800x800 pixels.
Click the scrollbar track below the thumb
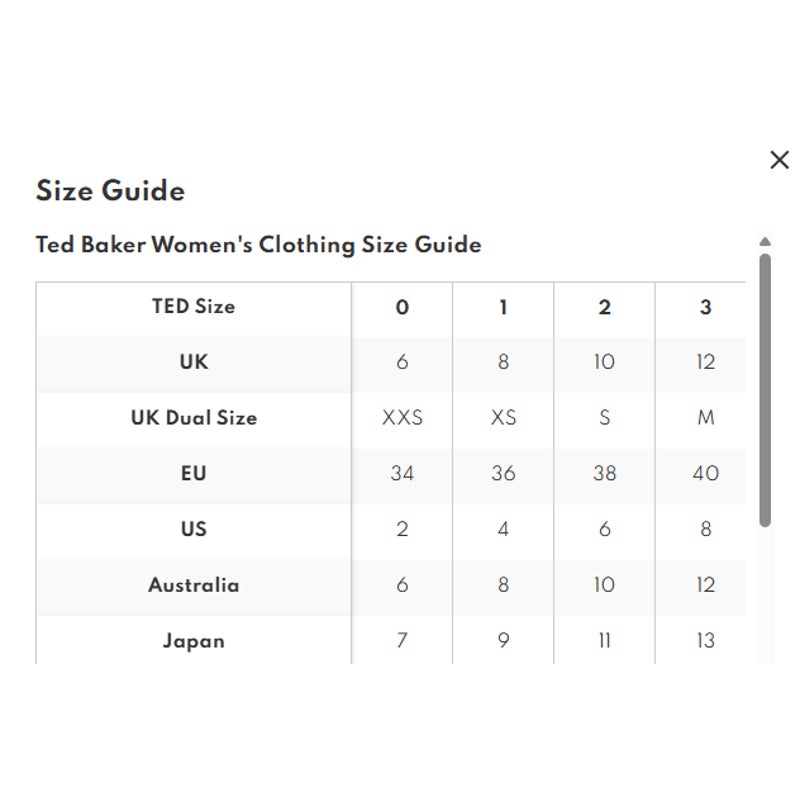pyautogui.click(x=764, y=594)
